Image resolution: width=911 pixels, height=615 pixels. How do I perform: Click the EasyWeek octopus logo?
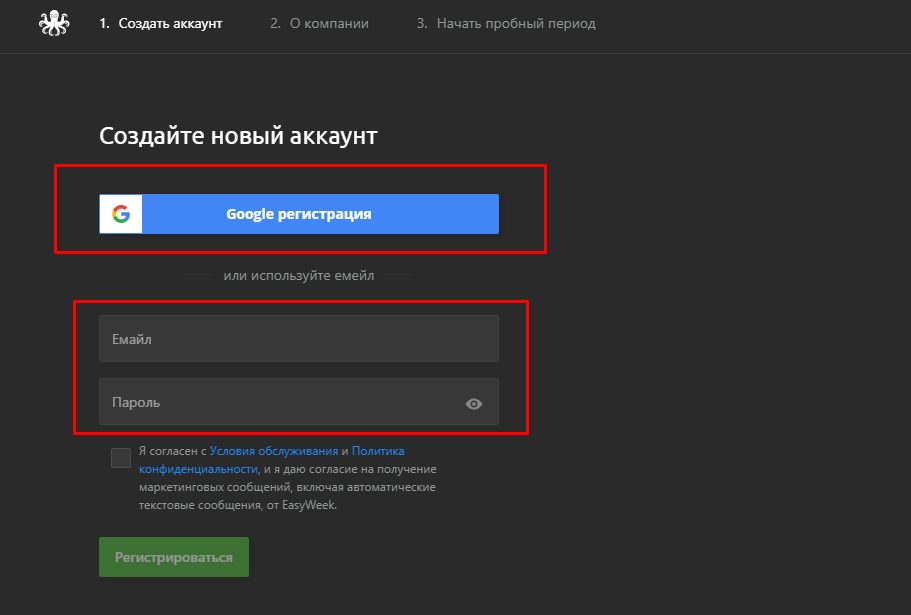[54, 23]
